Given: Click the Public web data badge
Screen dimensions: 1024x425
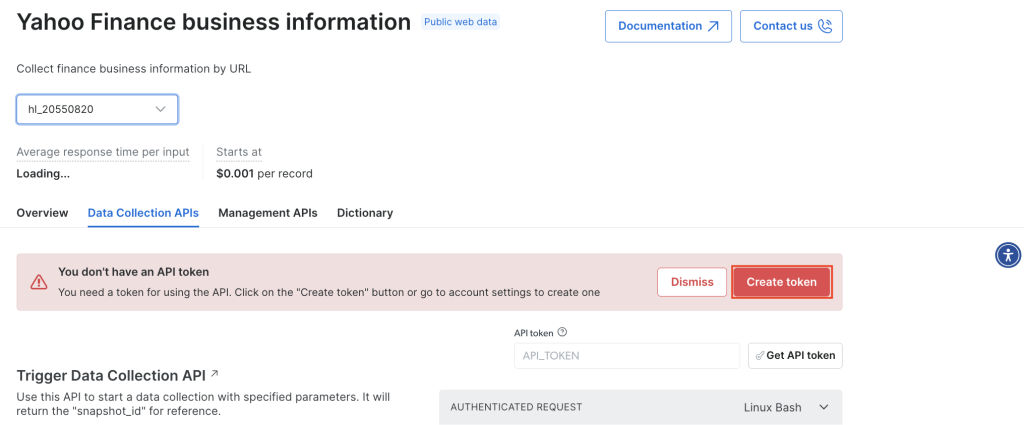Looking at the screenshot, I should 460,22.
